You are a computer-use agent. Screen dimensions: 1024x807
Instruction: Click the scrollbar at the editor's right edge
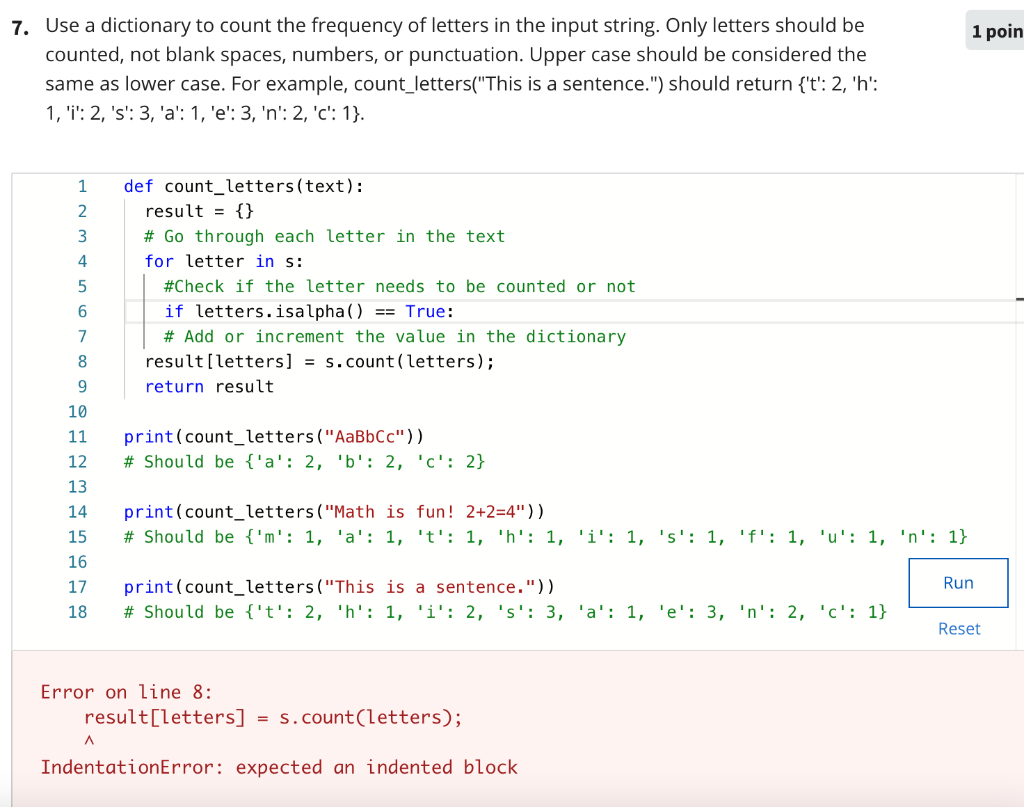click(x=1018, y=300)
